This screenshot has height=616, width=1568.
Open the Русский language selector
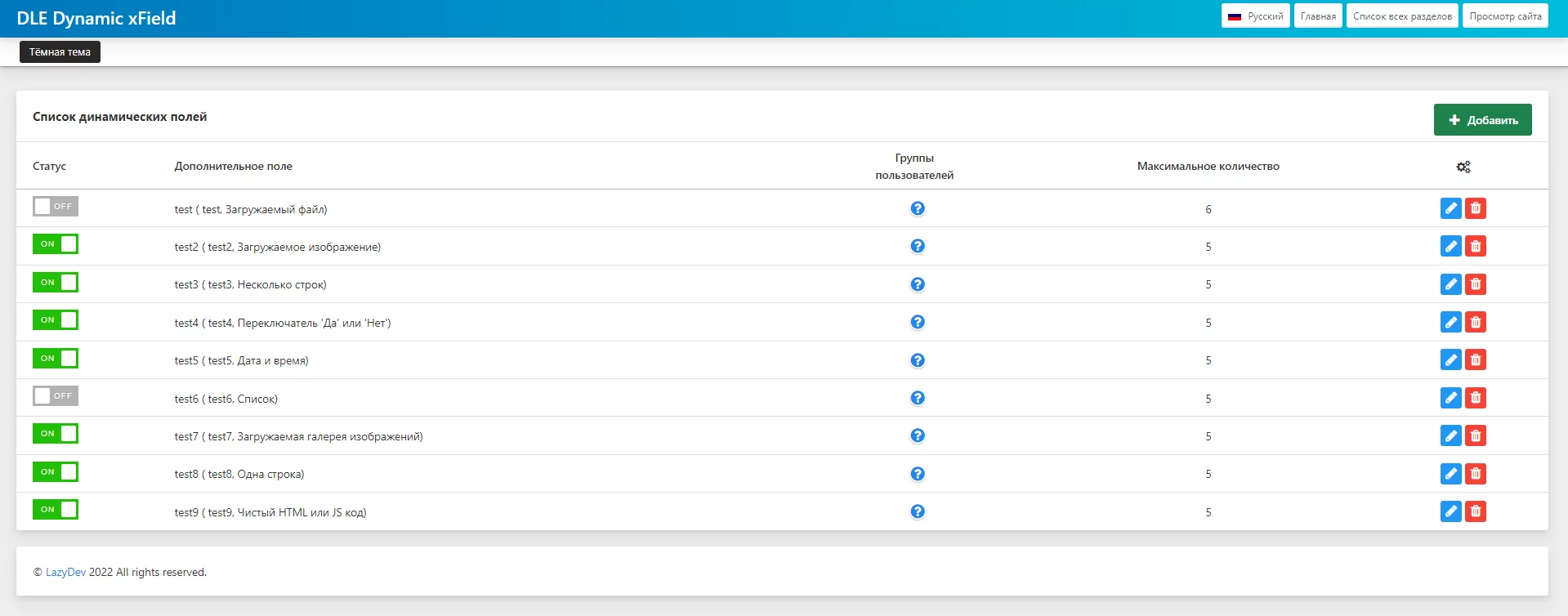tap(1255, 16)
